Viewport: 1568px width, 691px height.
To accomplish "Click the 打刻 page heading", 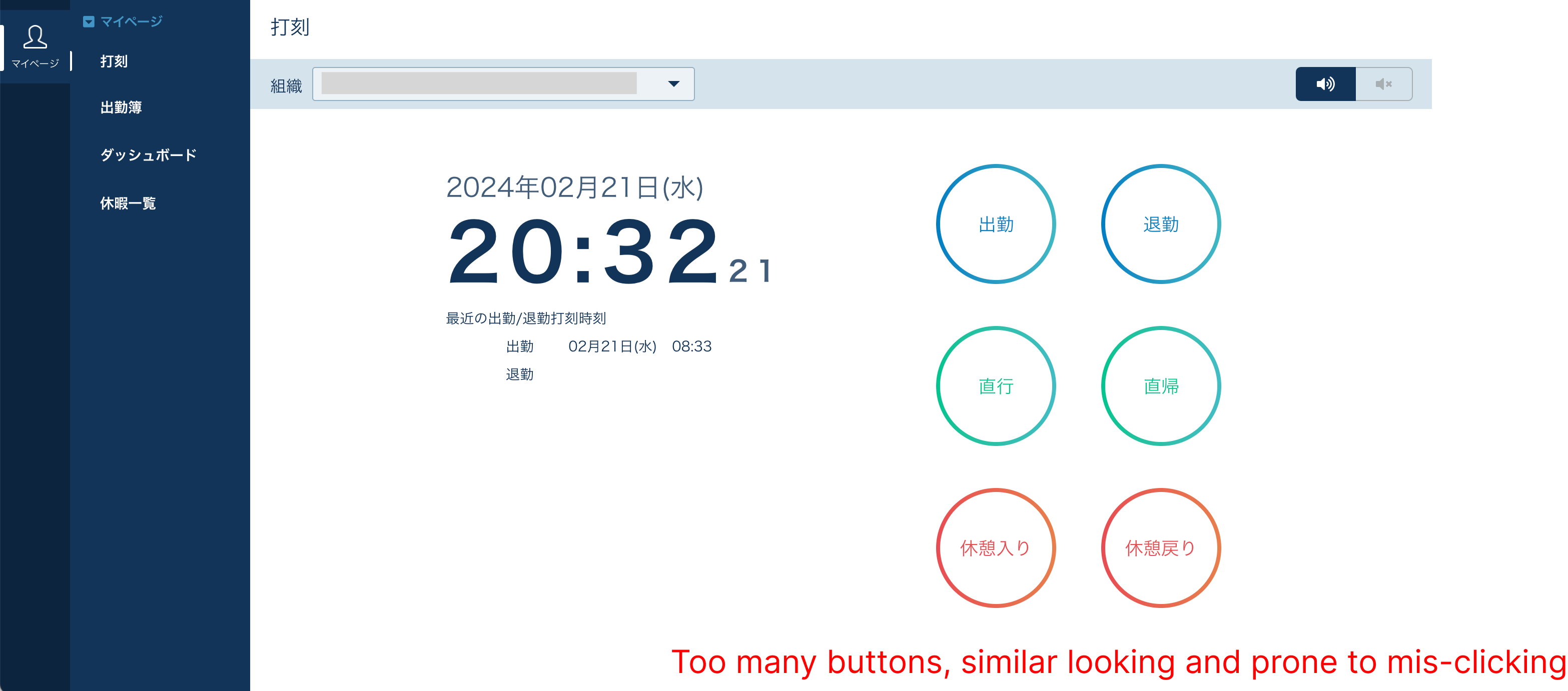I will 290,27.
